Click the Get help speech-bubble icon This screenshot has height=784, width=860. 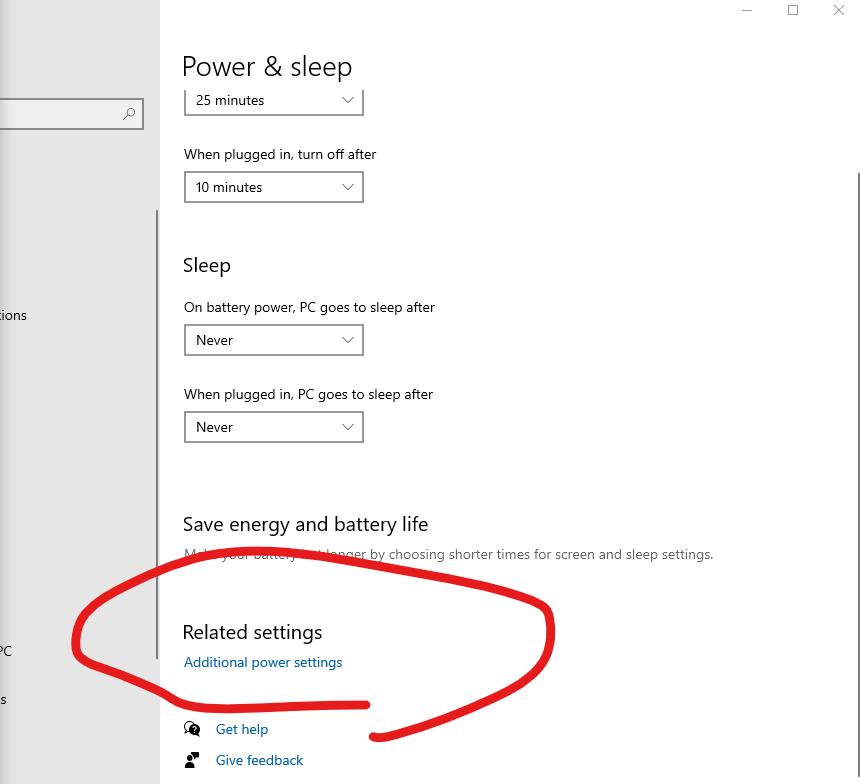[192, 729]
